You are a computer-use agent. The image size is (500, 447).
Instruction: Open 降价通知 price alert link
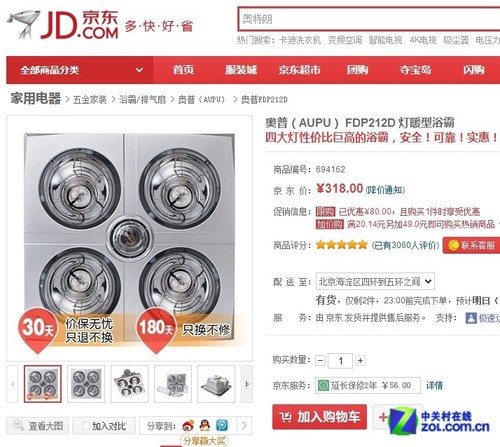point(385,190)
